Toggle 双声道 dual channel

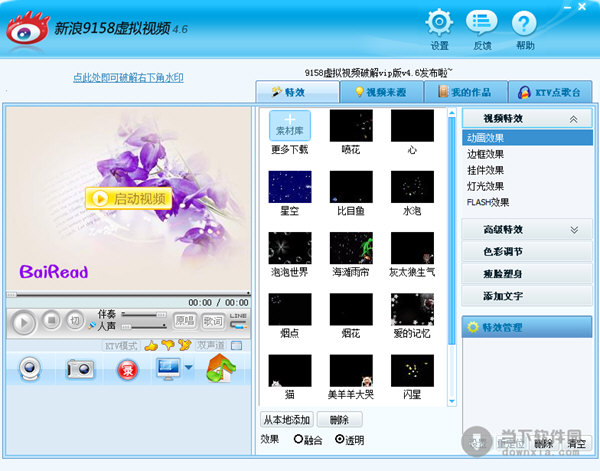[211, 346]
